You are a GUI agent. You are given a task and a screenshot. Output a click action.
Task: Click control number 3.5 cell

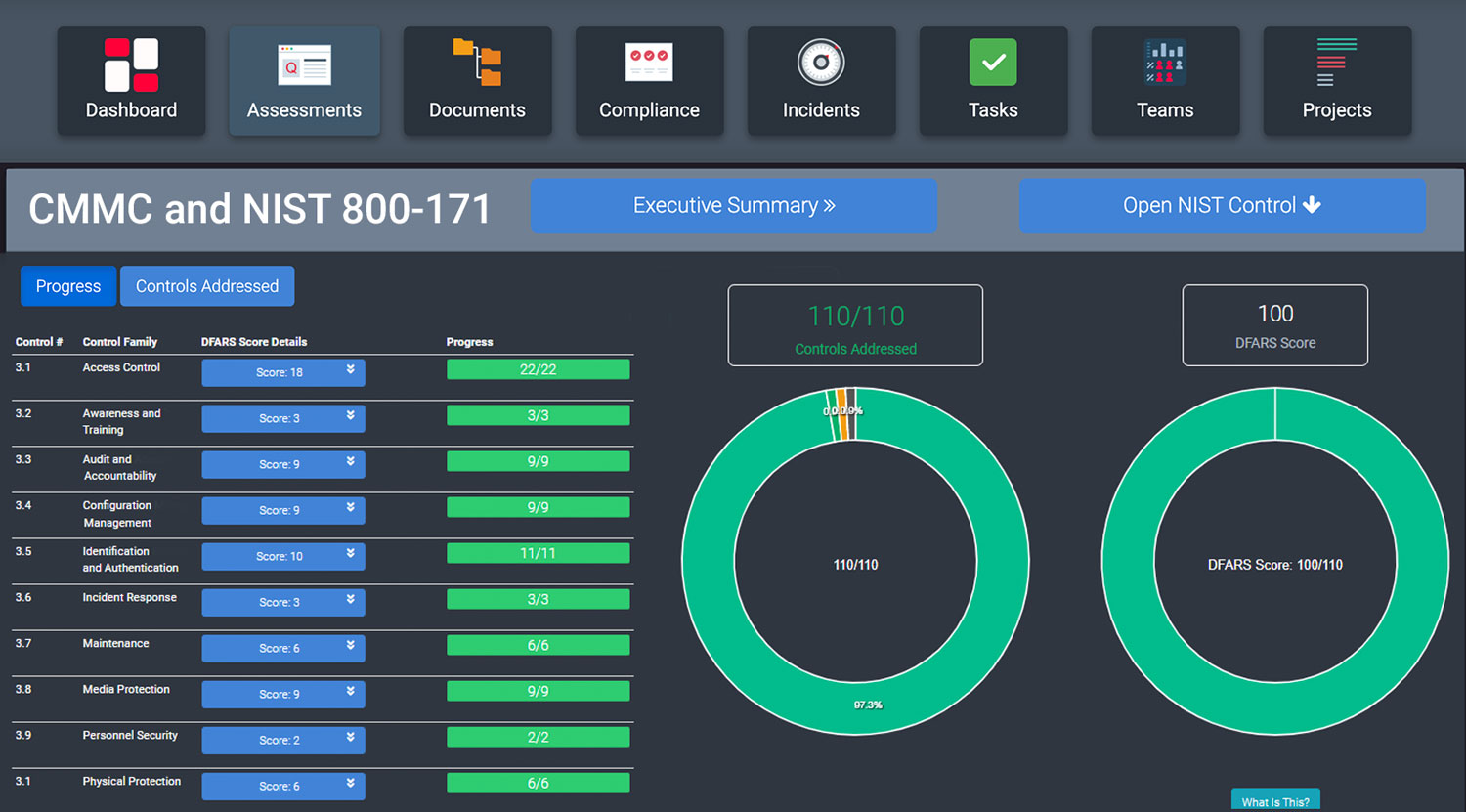(23, 551)
